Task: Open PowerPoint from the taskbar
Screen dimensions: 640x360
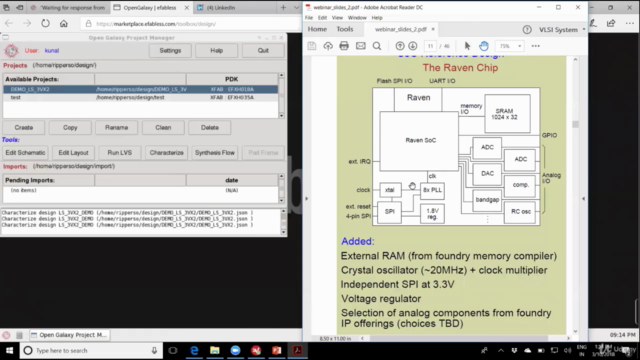Action: point(277,350)
